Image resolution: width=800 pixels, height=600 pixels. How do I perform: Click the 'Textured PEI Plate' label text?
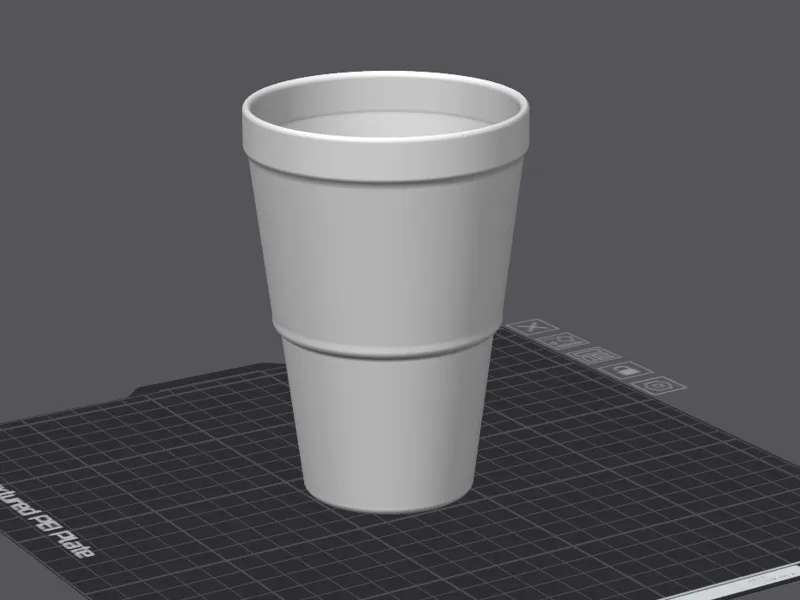46,520
